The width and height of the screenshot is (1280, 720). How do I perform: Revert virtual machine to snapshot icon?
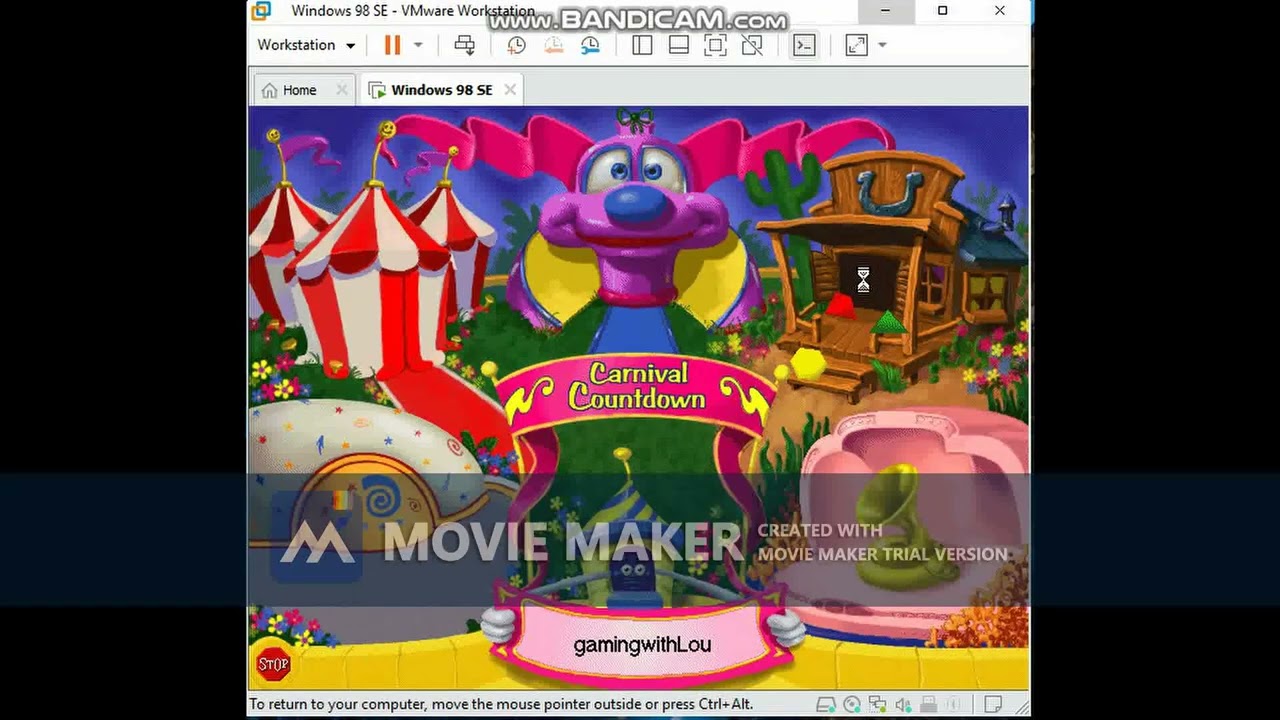tap(553, 45)
